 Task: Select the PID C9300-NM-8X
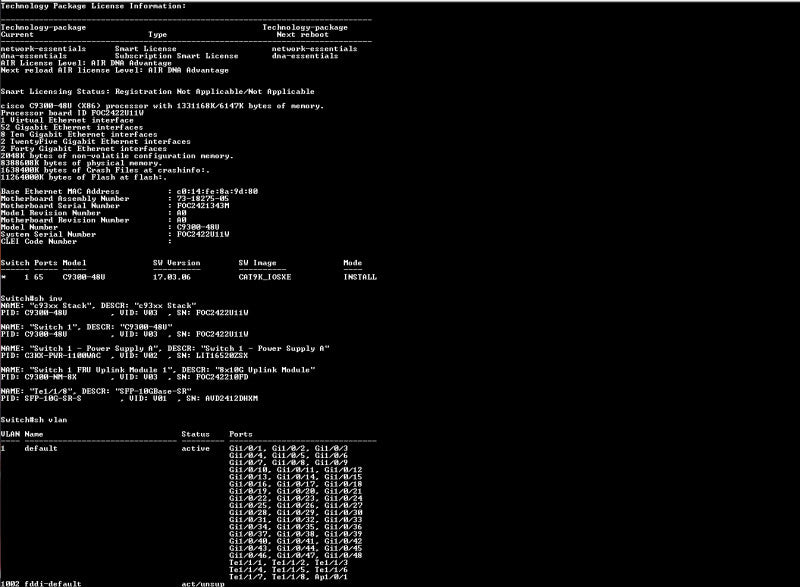click(51, 377)
